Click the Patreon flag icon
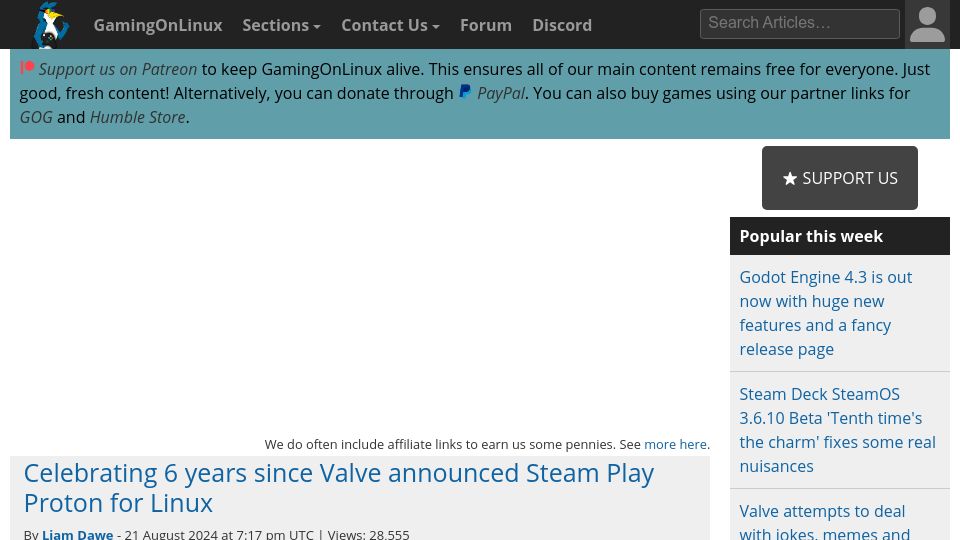Image resolution: width=960 pixels, height=540 pixels. (27, 68)
